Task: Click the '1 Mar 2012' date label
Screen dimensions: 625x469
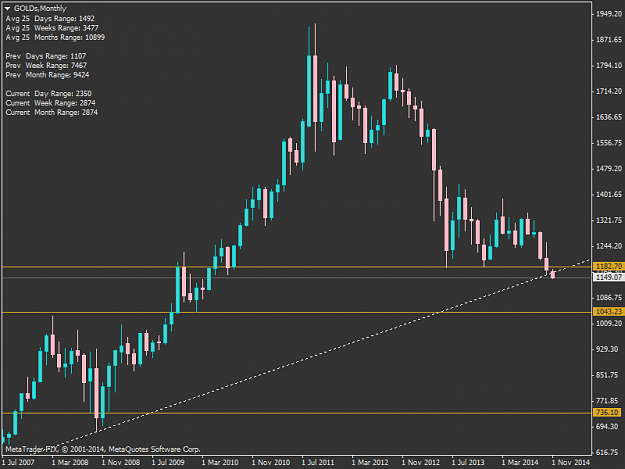Action: pos(370,462)
